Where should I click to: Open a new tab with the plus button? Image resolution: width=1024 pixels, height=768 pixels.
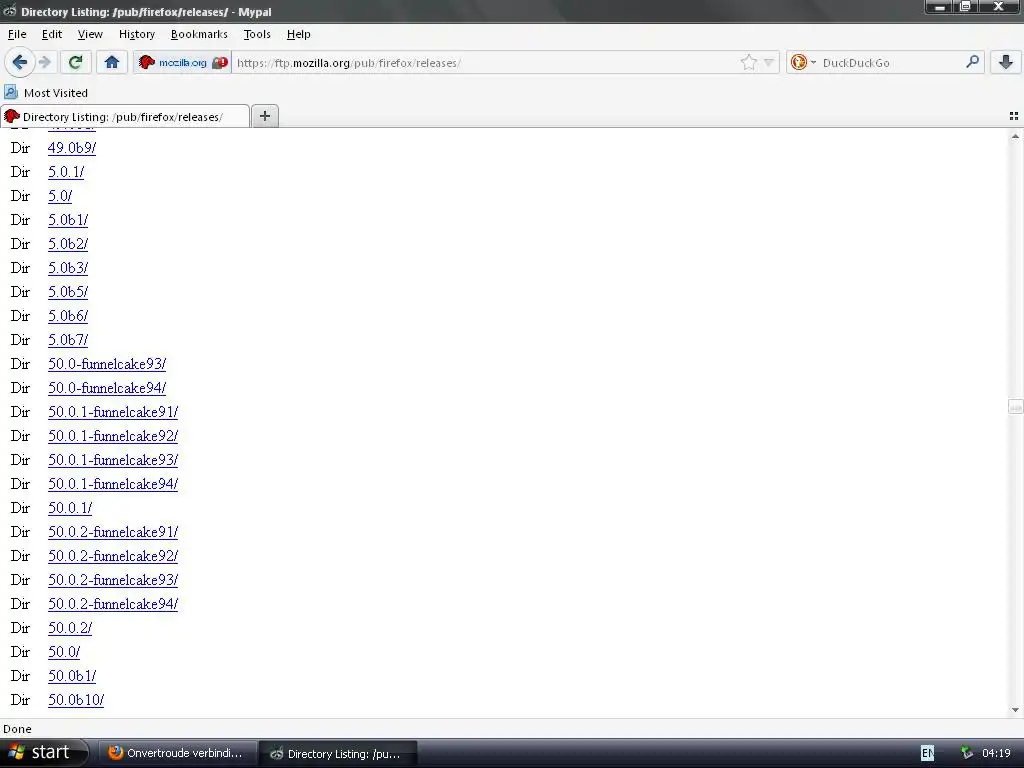coord(264,116)
